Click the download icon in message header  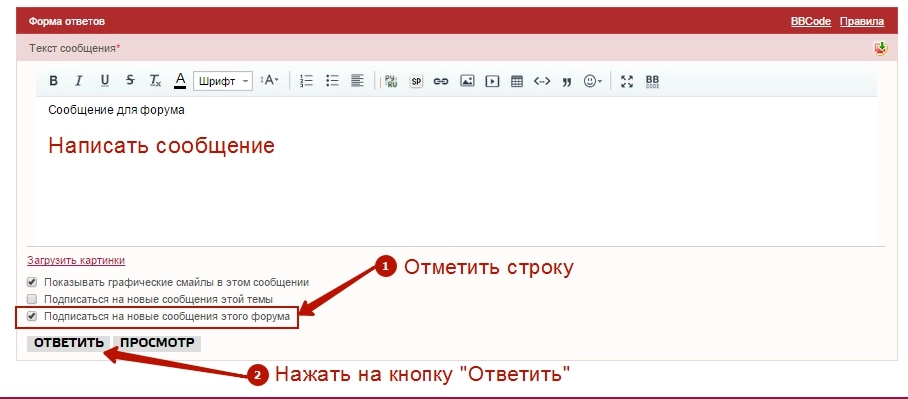pyautogui.click(x=880, y=48)
